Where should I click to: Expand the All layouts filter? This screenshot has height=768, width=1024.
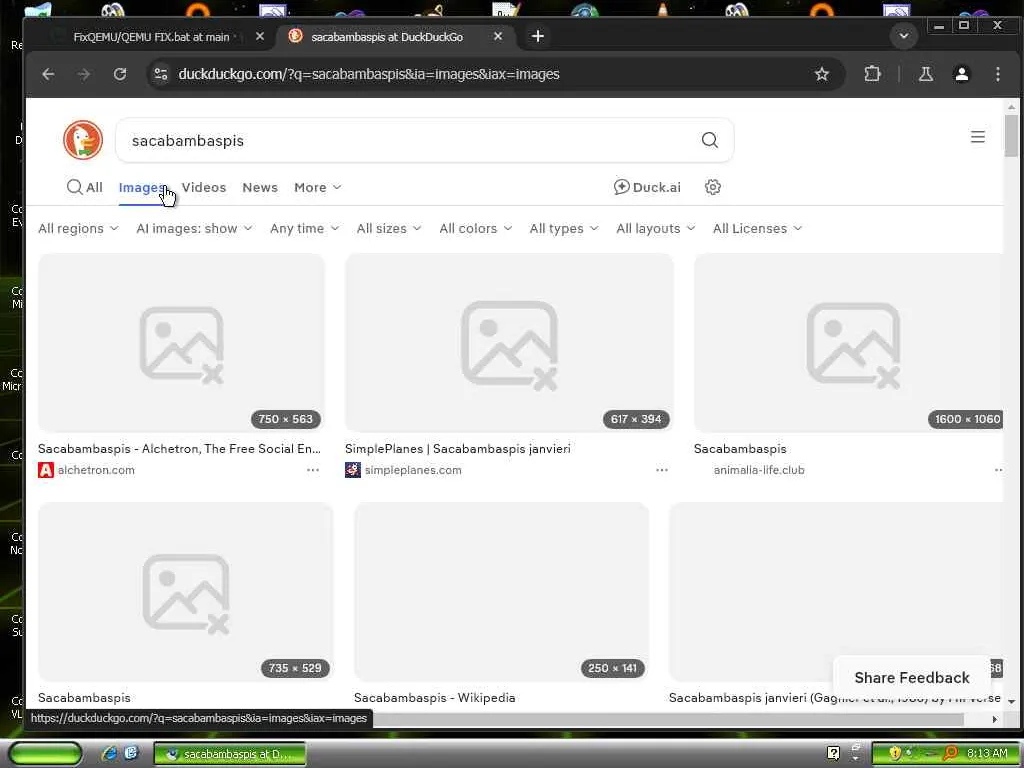pos(656,229)
